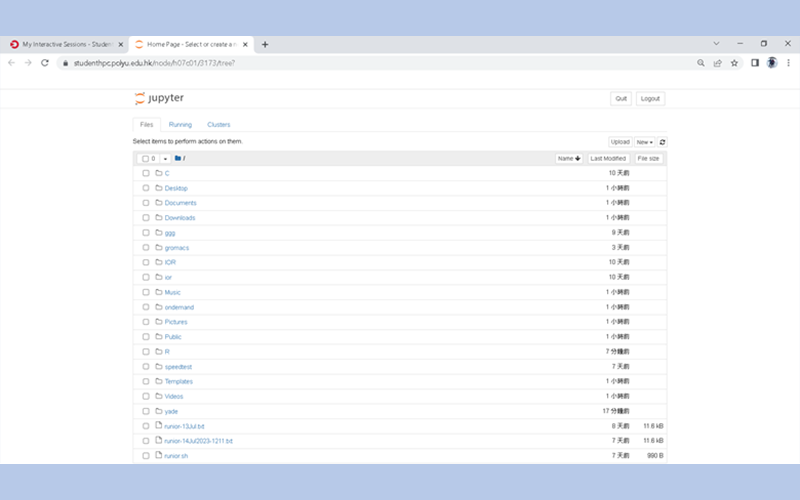Expand the select-all dropdown arrow

point(164,158)
